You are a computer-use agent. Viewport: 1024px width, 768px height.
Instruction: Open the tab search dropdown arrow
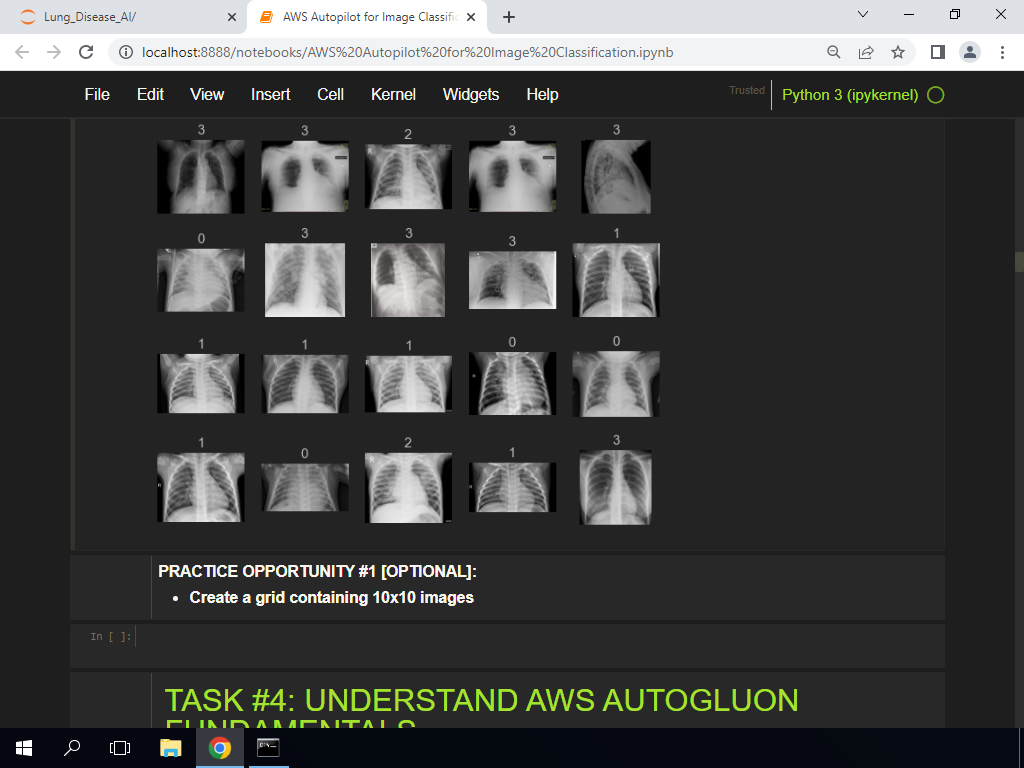863,14
